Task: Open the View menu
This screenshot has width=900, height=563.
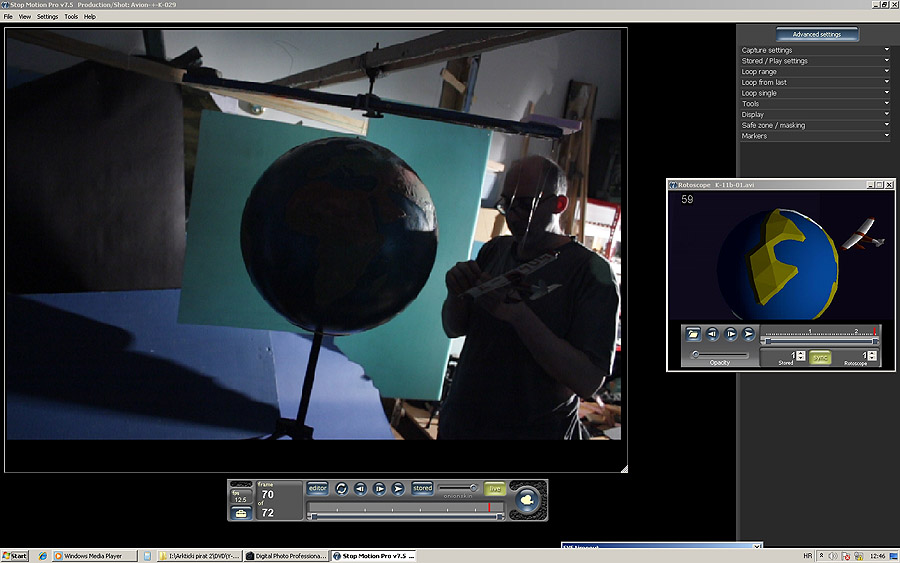Action: coord(25,17)
